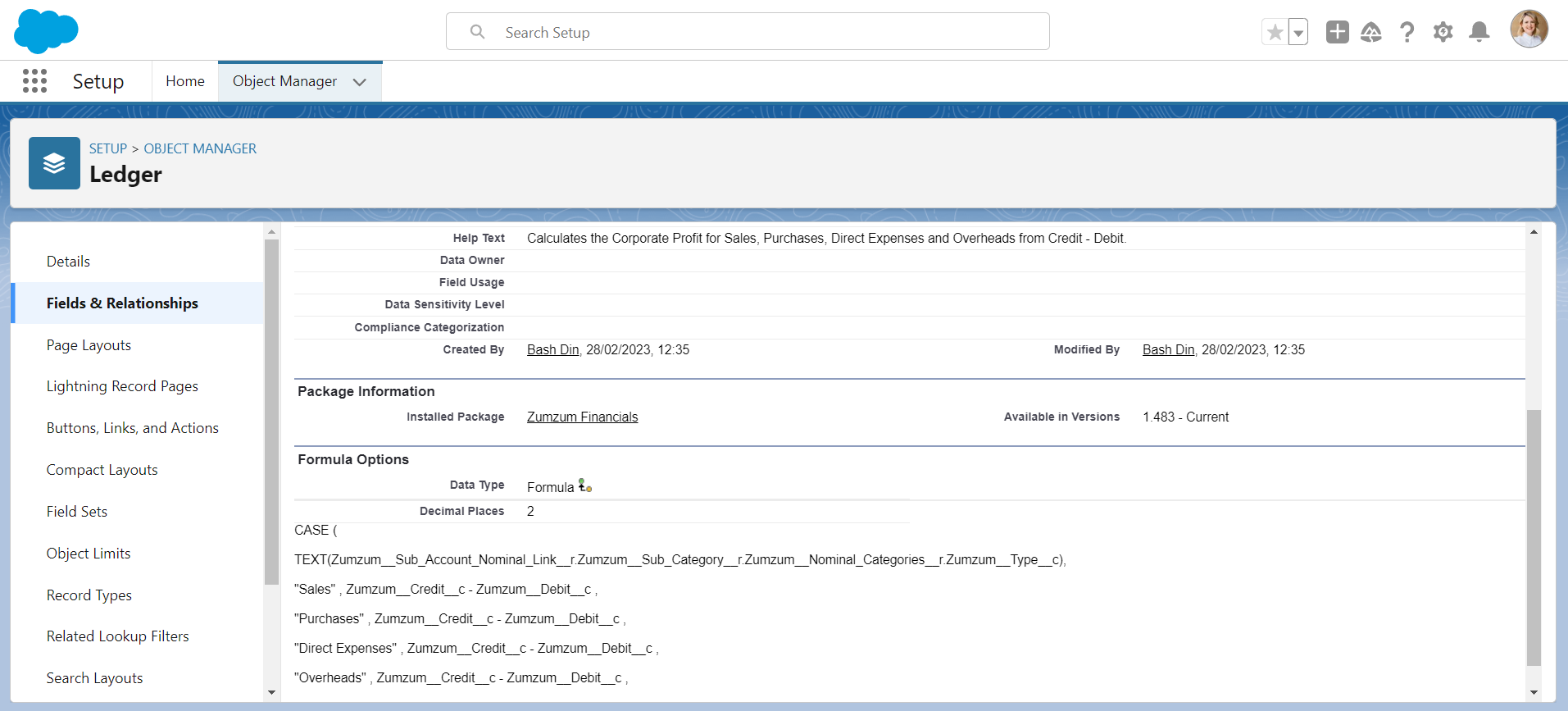Click the Package Information section heading
The image size is (1568, 711).
366,391
